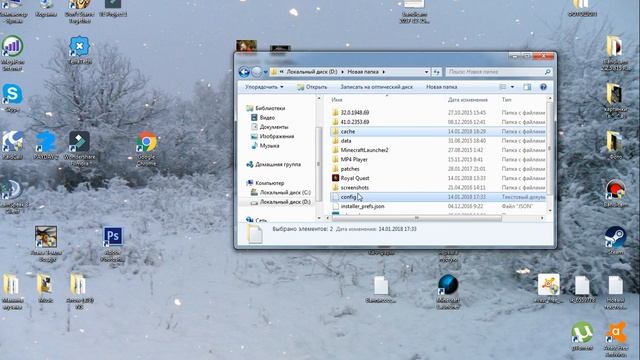Open recent locations dropdown beside navigation arrows
The image size is (640, 360).
point(265,72)
